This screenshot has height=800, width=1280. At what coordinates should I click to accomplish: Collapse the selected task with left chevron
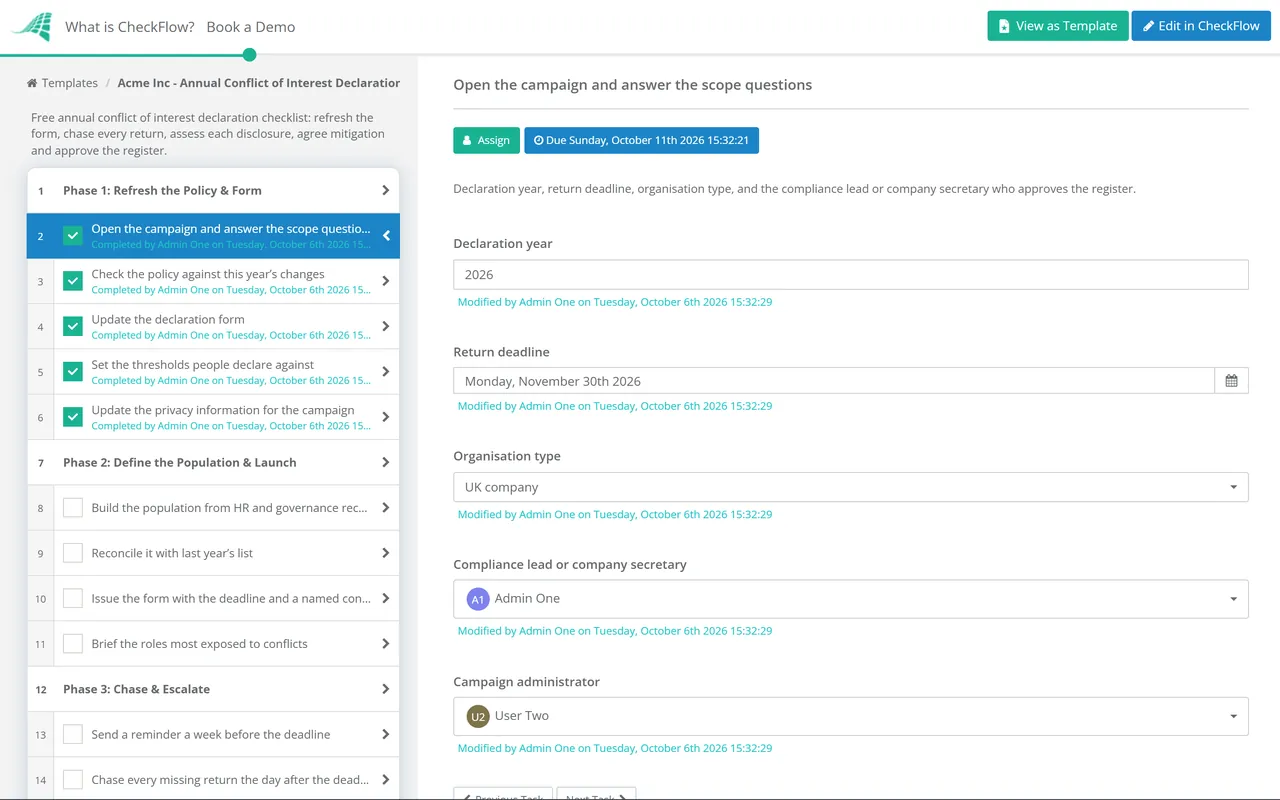click(386, 236)
